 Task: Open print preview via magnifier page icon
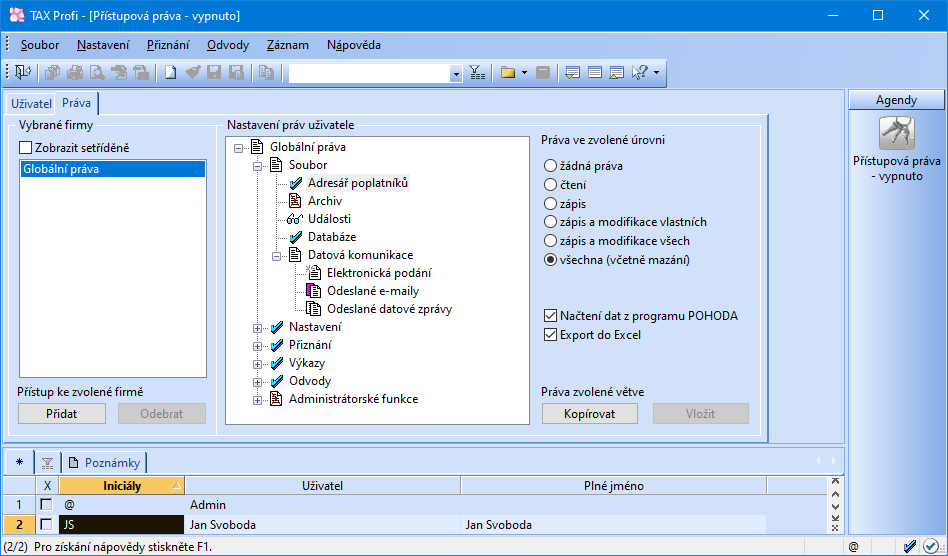(x=97, y=73)
